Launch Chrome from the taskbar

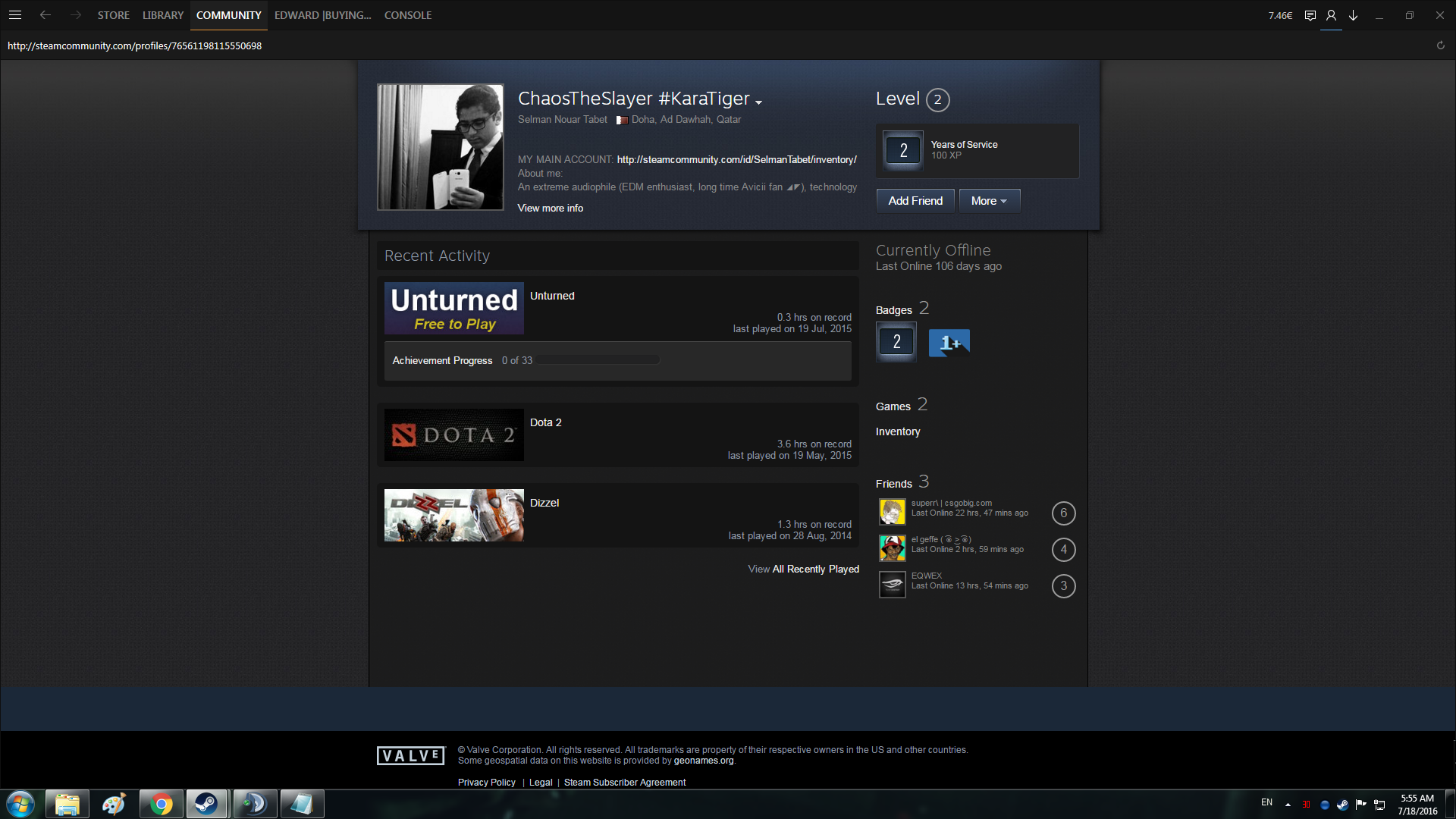tap(161, 804)
